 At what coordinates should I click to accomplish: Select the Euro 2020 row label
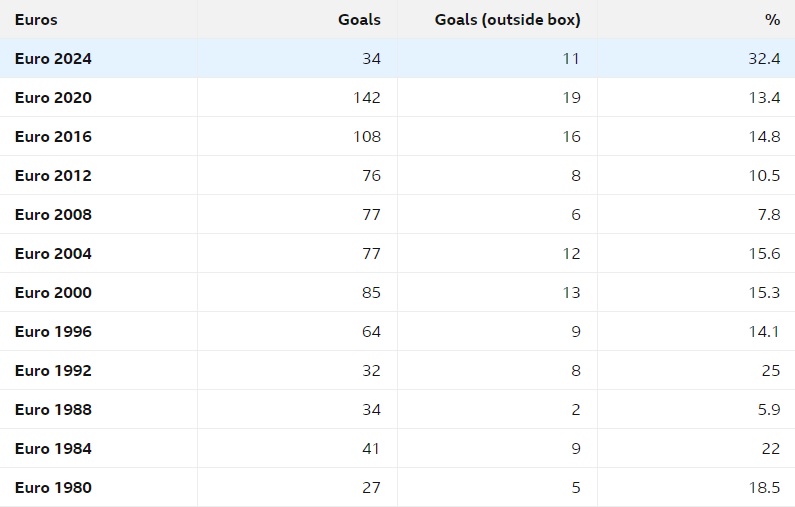pyautogui.click(x=53, y=98)
